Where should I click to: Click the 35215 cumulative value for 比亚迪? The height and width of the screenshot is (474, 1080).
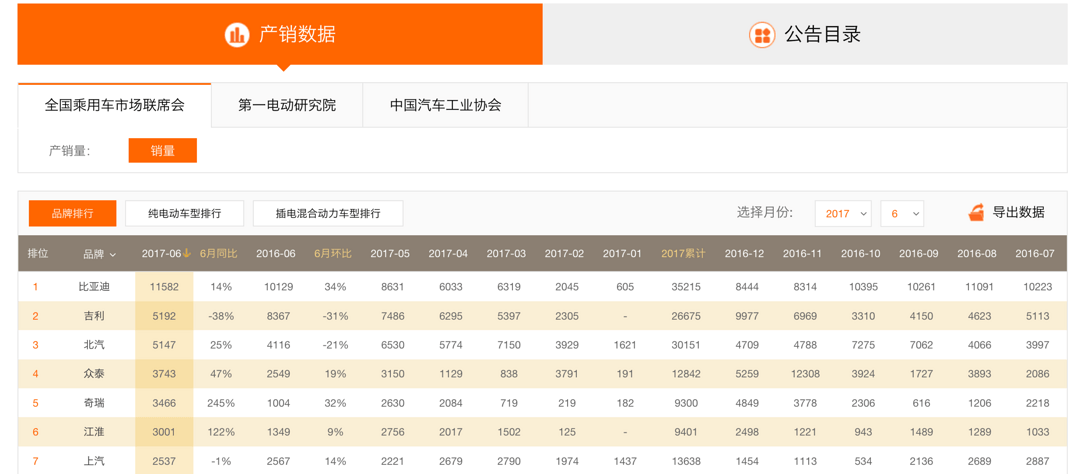(684, 287)
